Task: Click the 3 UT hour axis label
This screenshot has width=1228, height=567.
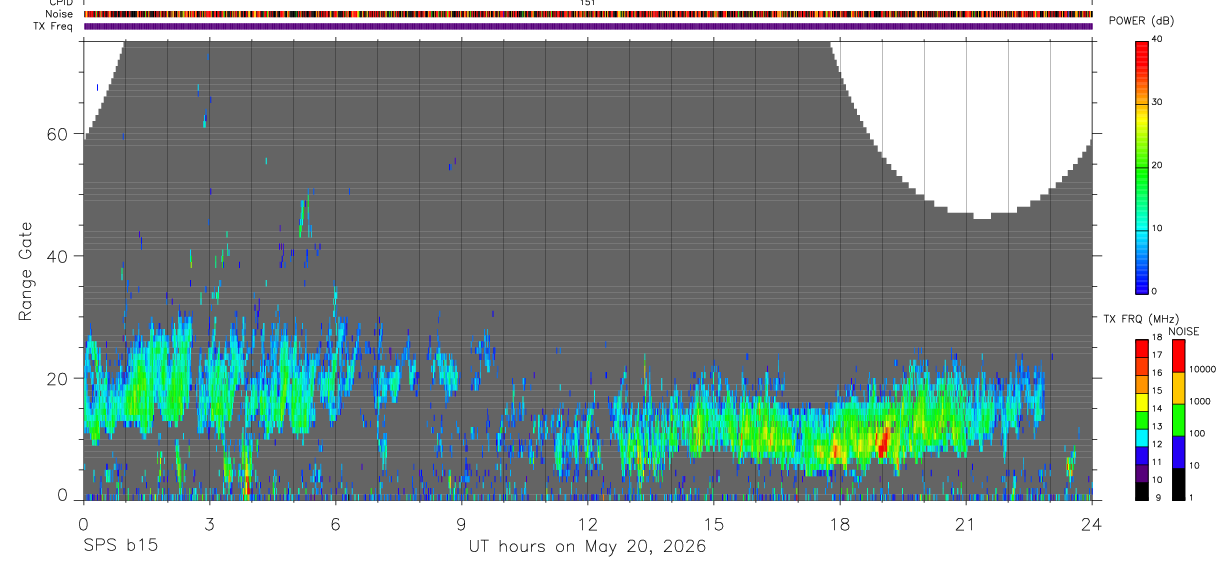Action: 209,524
